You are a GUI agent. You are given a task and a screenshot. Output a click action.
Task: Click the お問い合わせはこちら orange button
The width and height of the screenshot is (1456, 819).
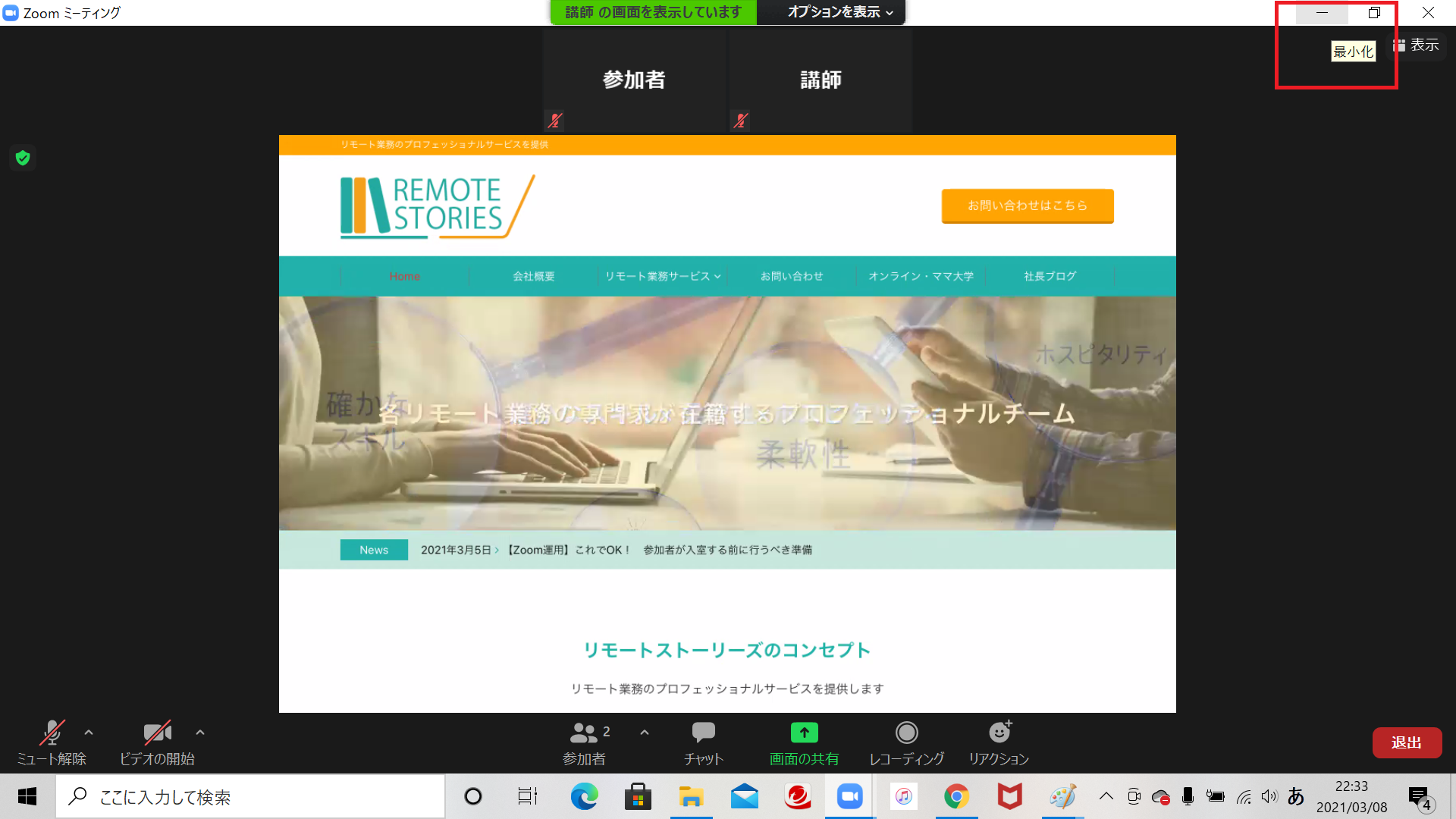tap(1027, 206)
